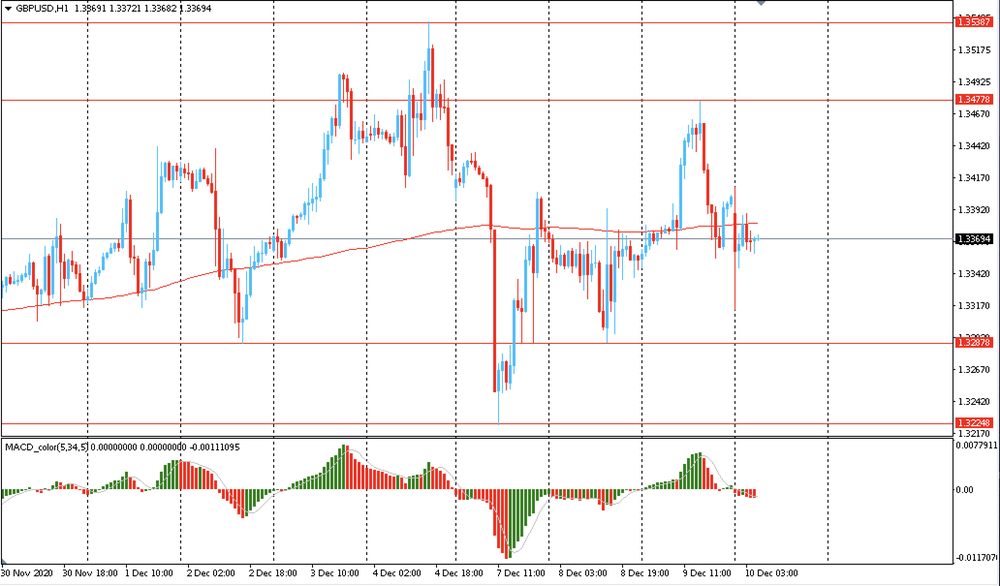Click the 3 Dec 10:00 time label
This screenshot has height=586, width=1000.
click(x=335, y=573)
